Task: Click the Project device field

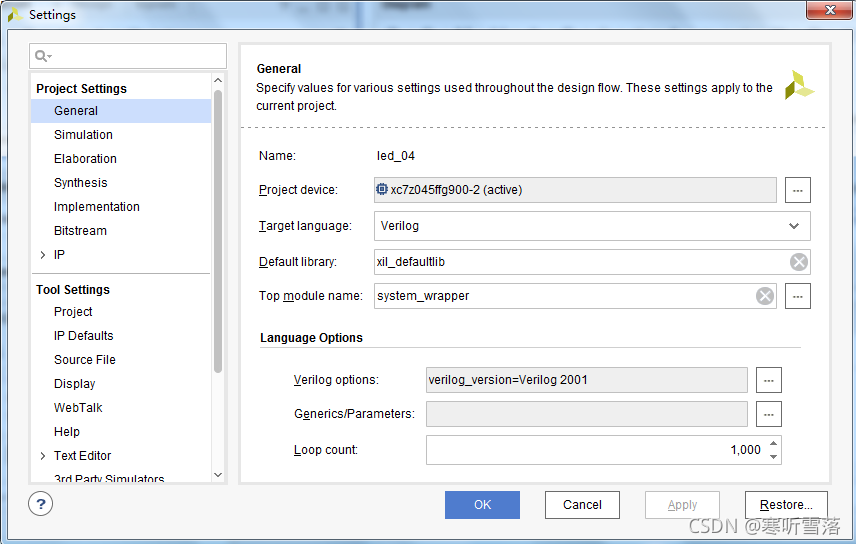Action: [575, 190]
